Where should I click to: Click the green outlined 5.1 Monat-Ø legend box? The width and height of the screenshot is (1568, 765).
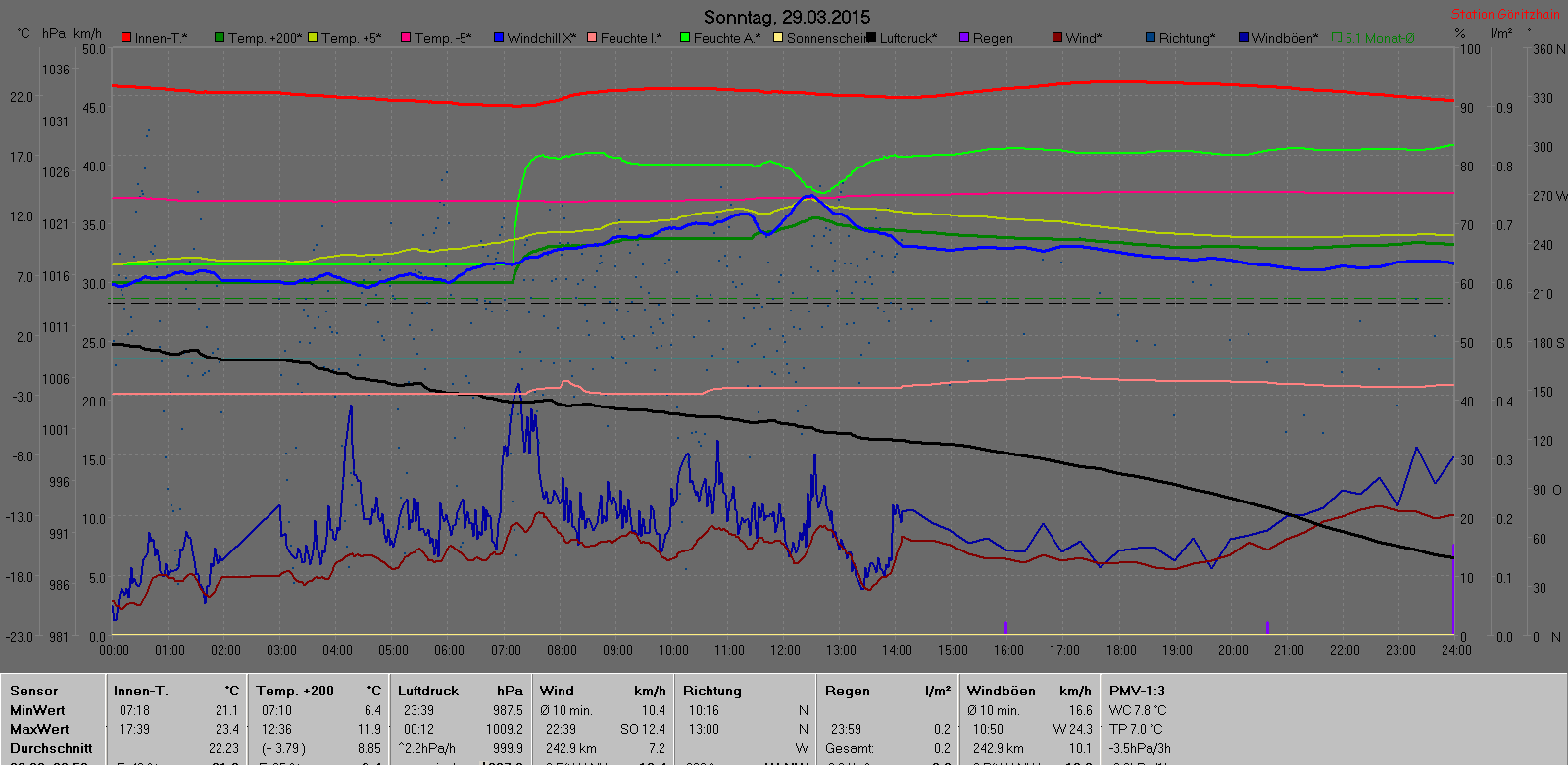(x=1337, y=38)
